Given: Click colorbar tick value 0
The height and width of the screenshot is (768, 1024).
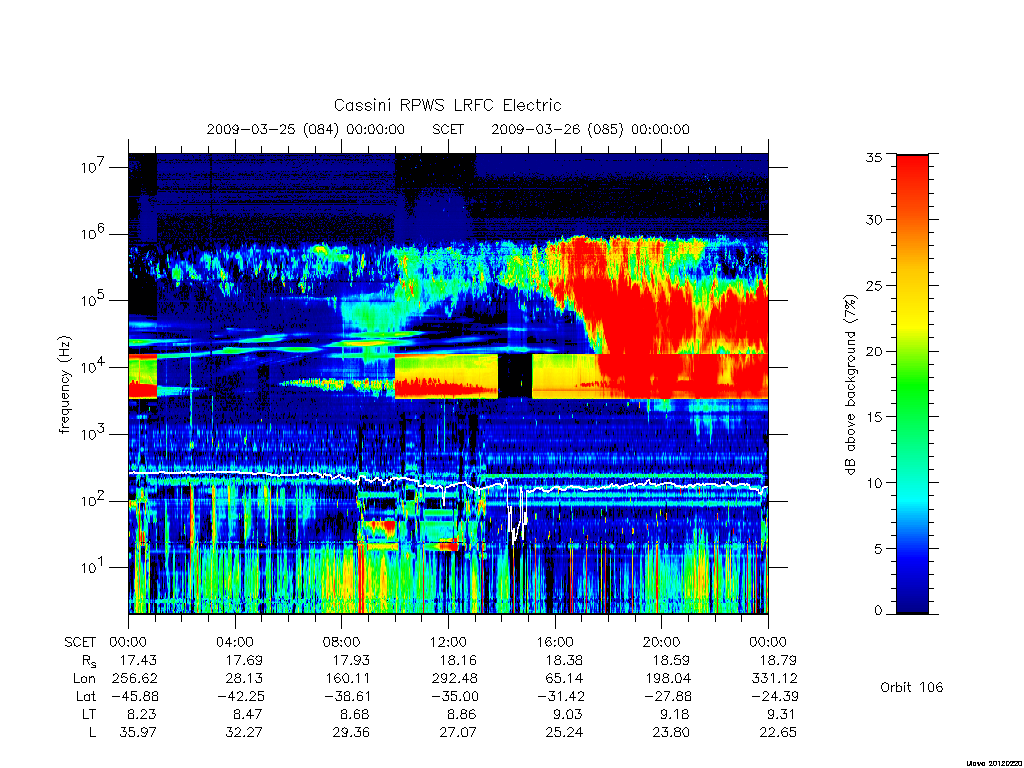Looking at the screenshot, I should pos(878,611).
